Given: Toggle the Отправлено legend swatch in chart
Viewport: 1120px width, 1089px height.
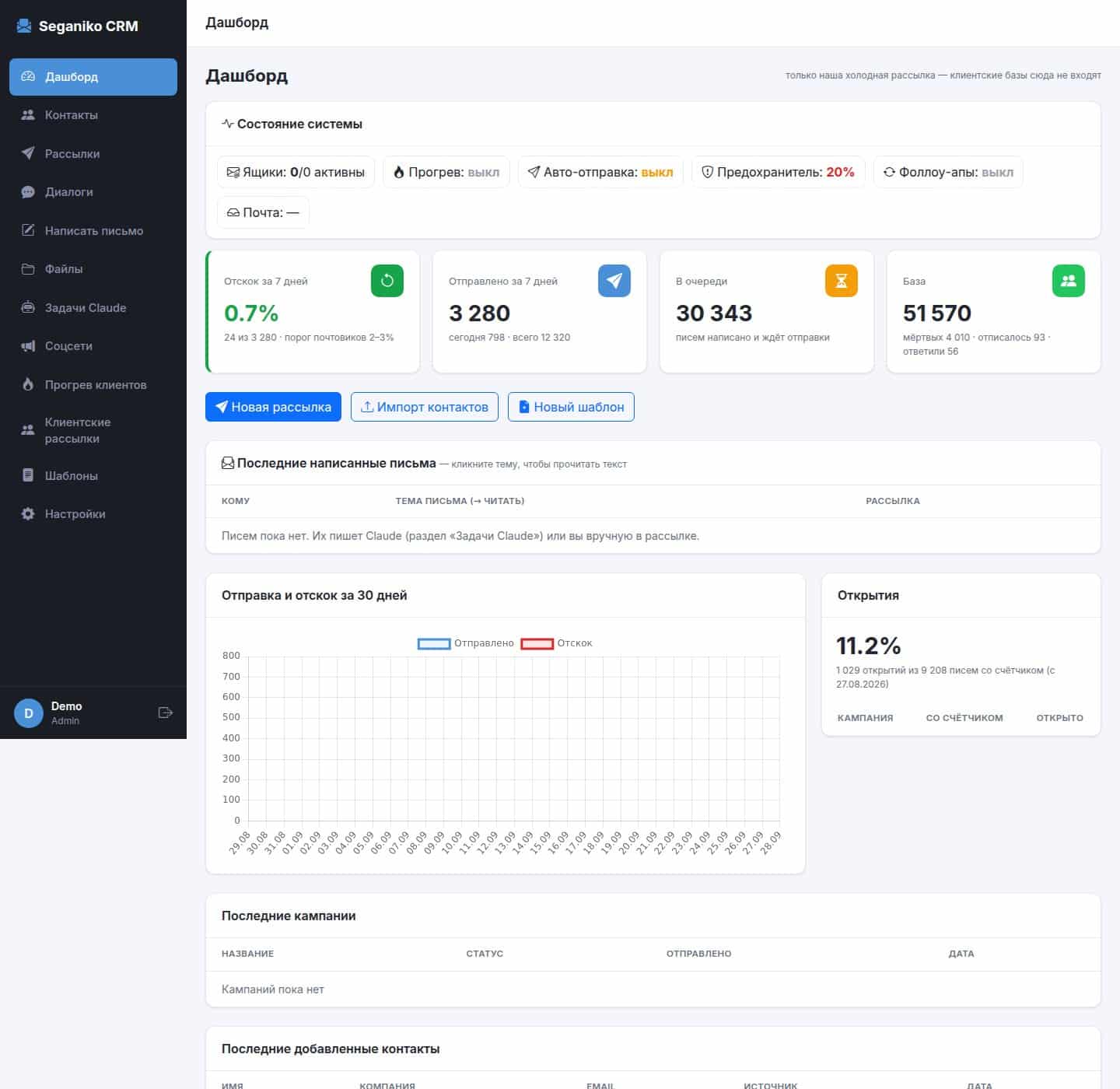Looking at the screenshot, I should coord(434,643).
